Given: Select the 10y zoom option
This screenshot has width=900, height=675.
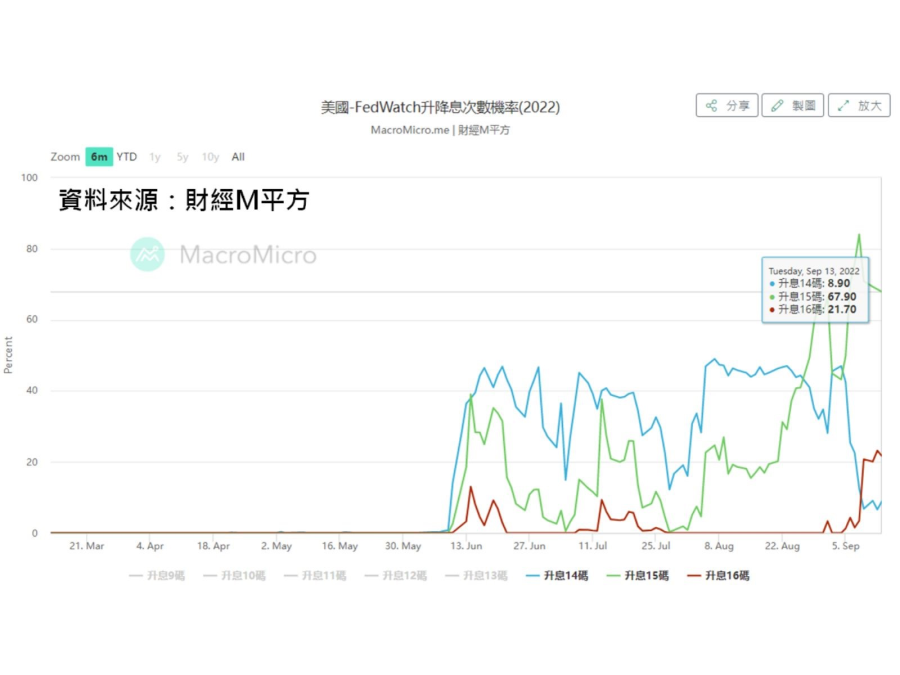Looking at the screenshot, I should [x=210, y=157].
